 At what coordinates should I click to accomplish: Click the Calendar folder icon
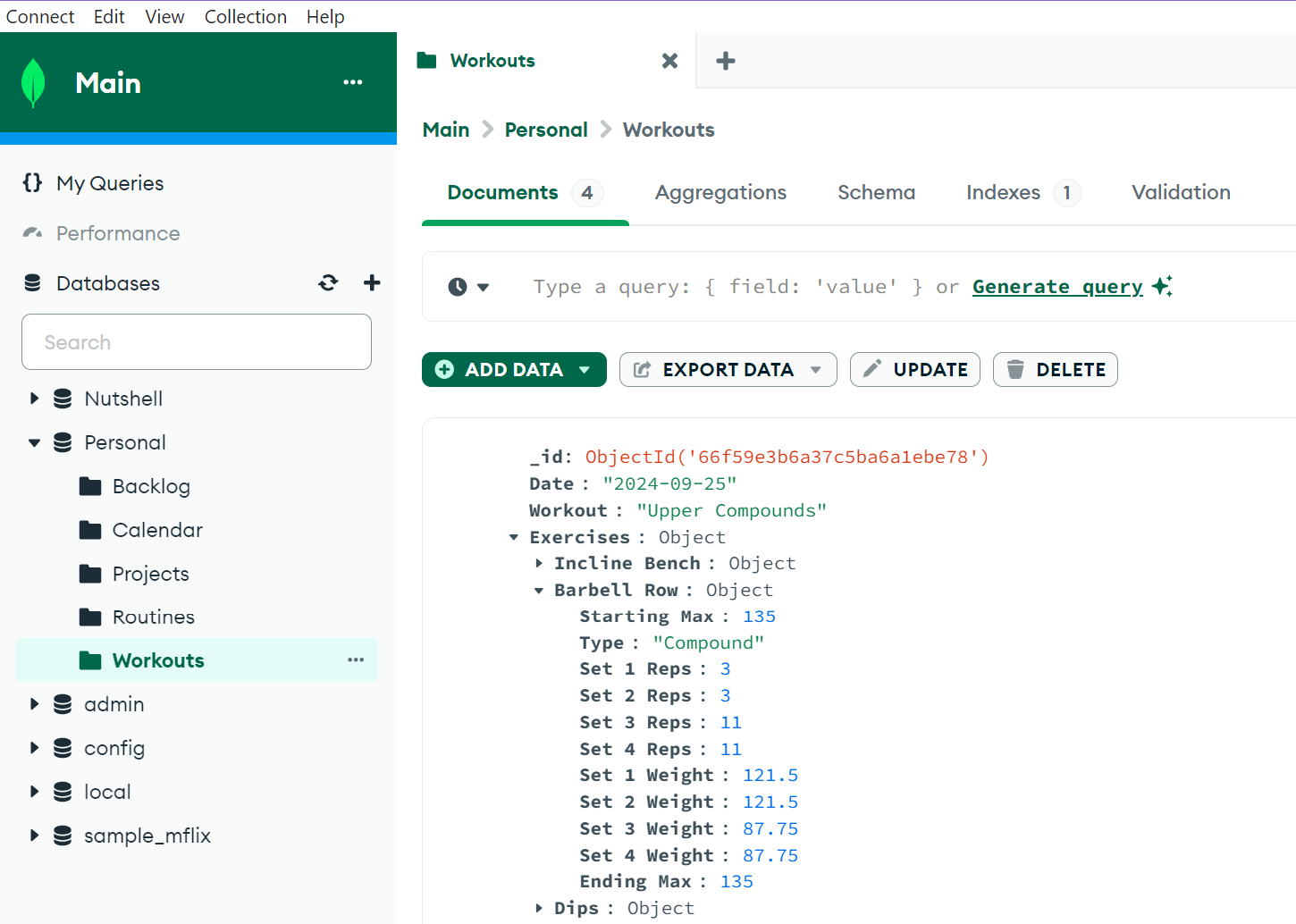90,530
